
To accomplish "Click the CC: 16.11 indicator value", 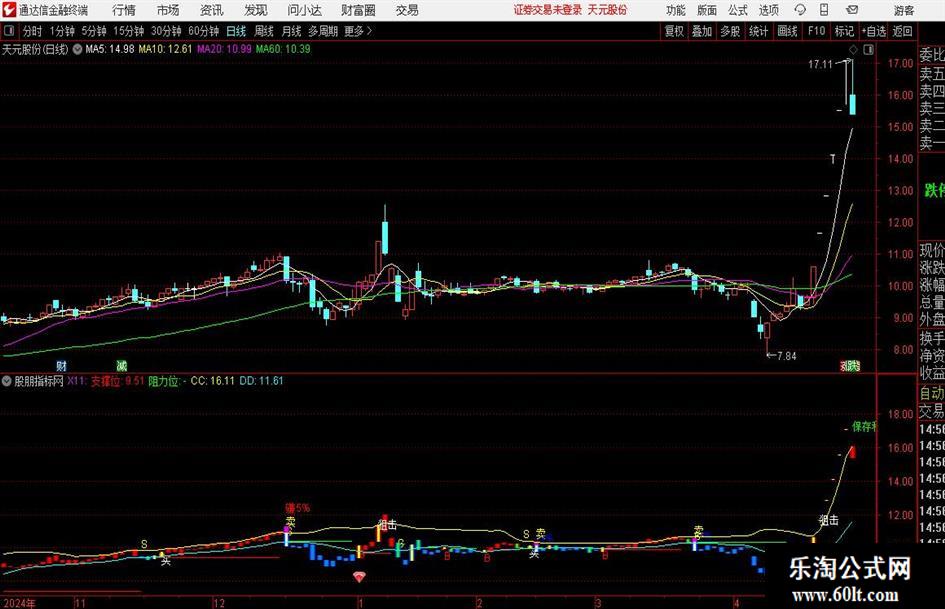I will tap(212, 381).
